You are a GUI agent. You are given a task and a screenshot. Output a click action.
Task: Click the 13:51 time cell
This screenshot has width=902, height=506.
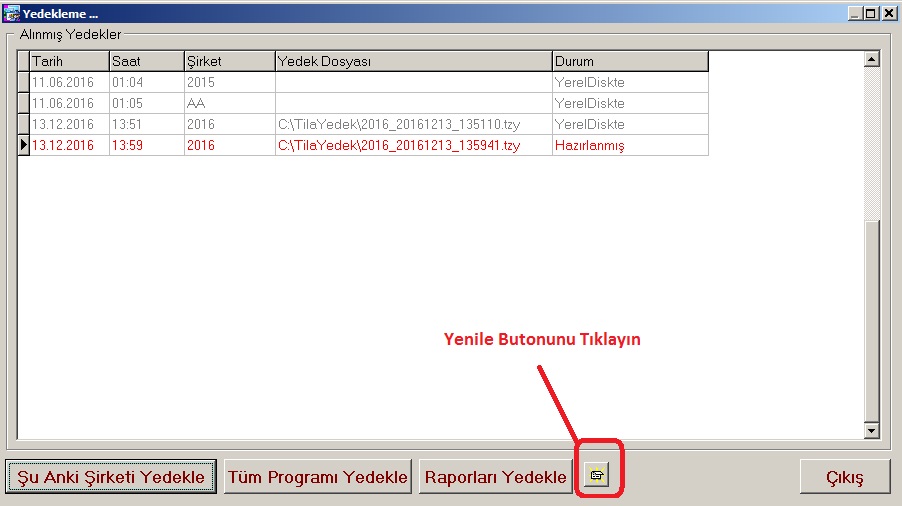click(146, 124)
